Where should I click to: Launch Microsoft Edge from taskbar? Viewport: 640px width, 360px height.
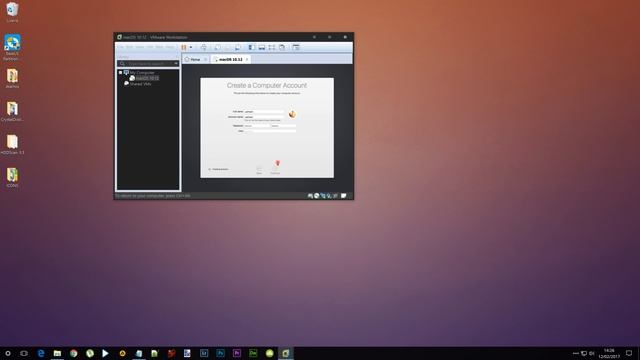tap(41, 353)
